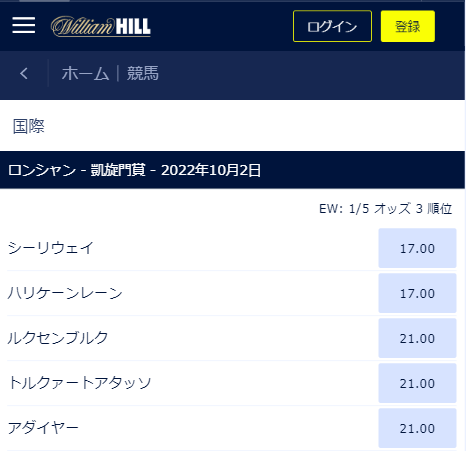Collapse the ロンシャン 凱旋門賞 race header
The width and height of the screenshot is (466, 451).
232,170
